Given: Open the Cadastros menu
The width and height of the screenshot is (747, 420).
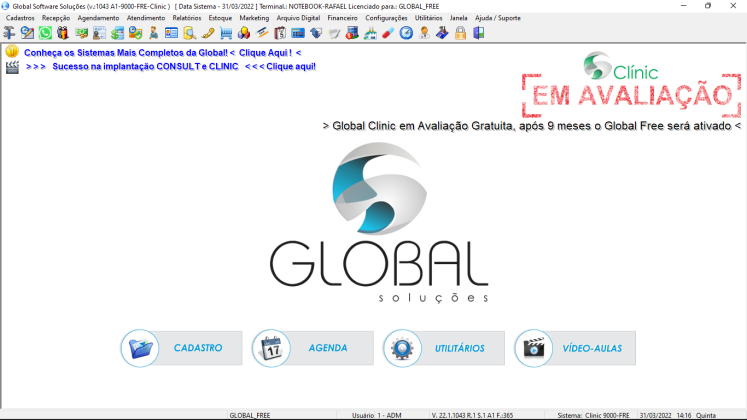Looking at the screenshot, I should coord(20,18).
